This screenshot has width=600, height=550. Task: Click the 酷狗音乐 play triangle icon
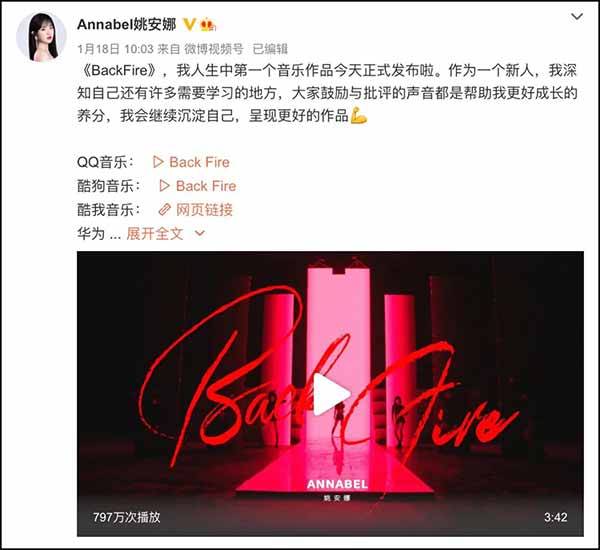164,186
